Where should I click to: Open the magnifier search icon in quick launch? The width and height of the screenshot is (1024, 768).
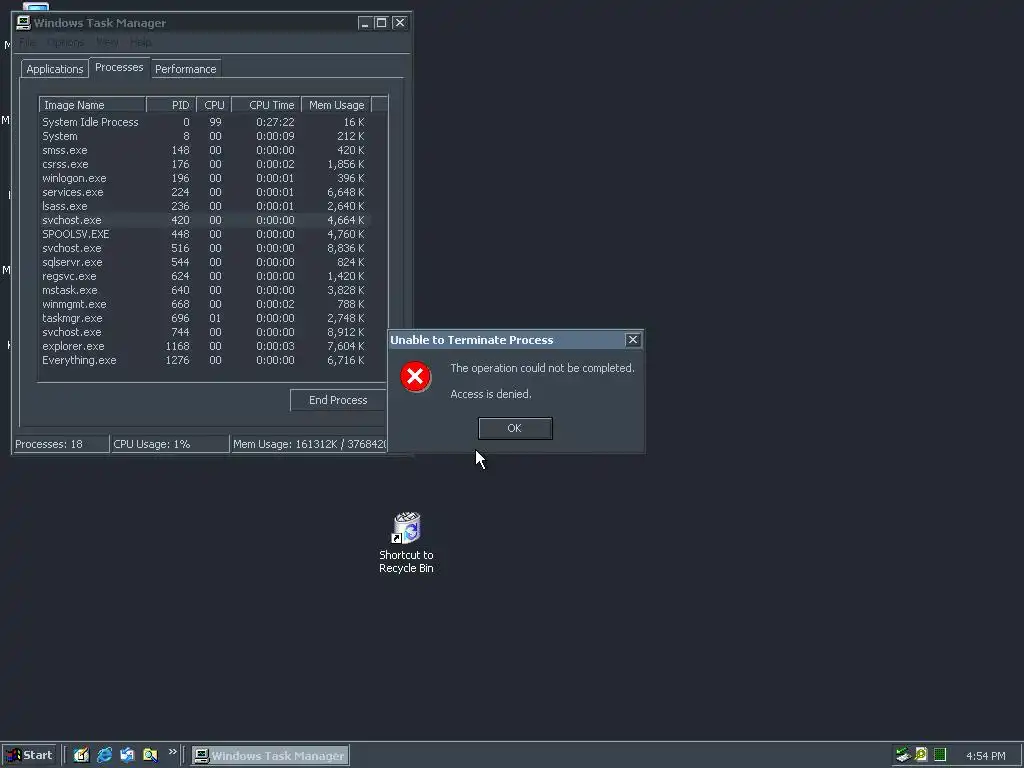(x=150, y=755)
